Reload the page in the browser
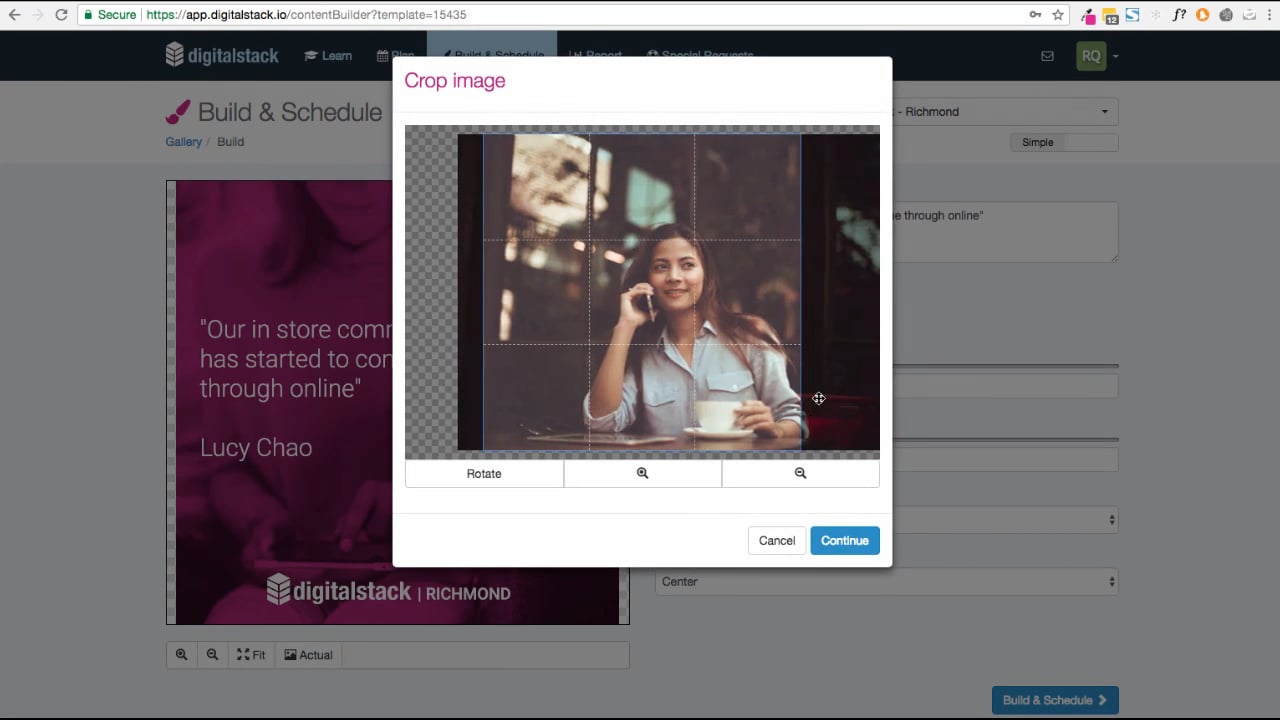This screenshot has height=720, width=1280. [x=61, y=15]
